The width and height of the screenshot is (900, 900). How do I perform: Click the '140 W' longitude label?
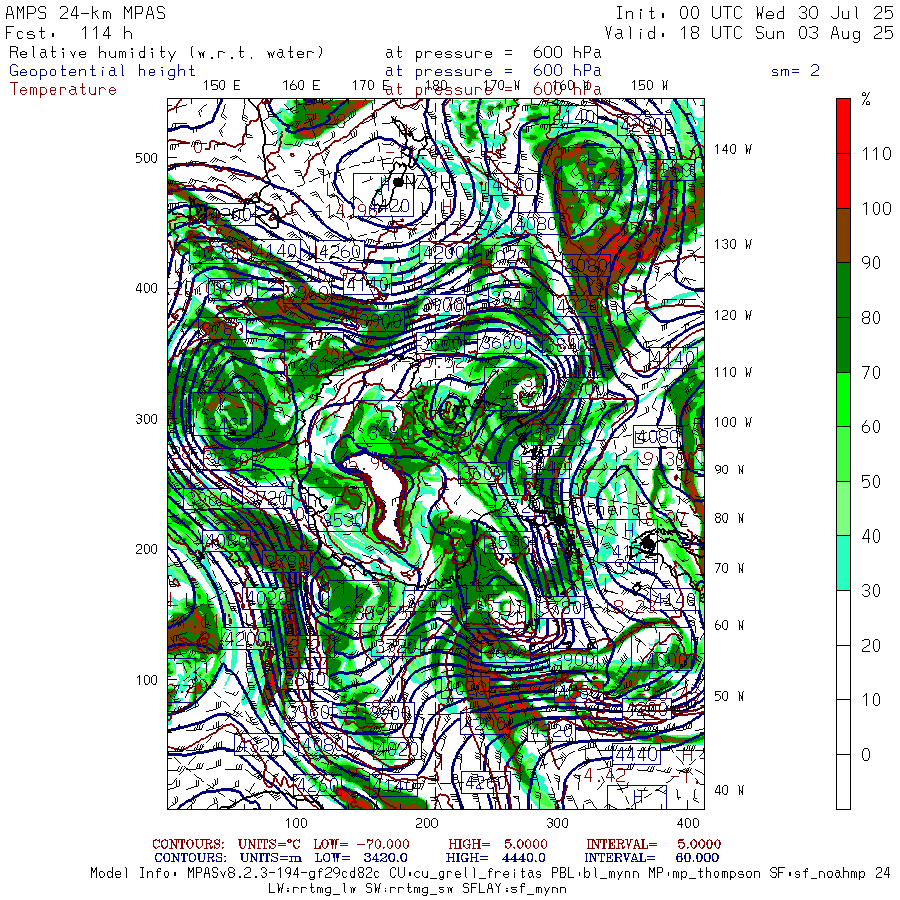pyautogui.click(x=732, y=149)
